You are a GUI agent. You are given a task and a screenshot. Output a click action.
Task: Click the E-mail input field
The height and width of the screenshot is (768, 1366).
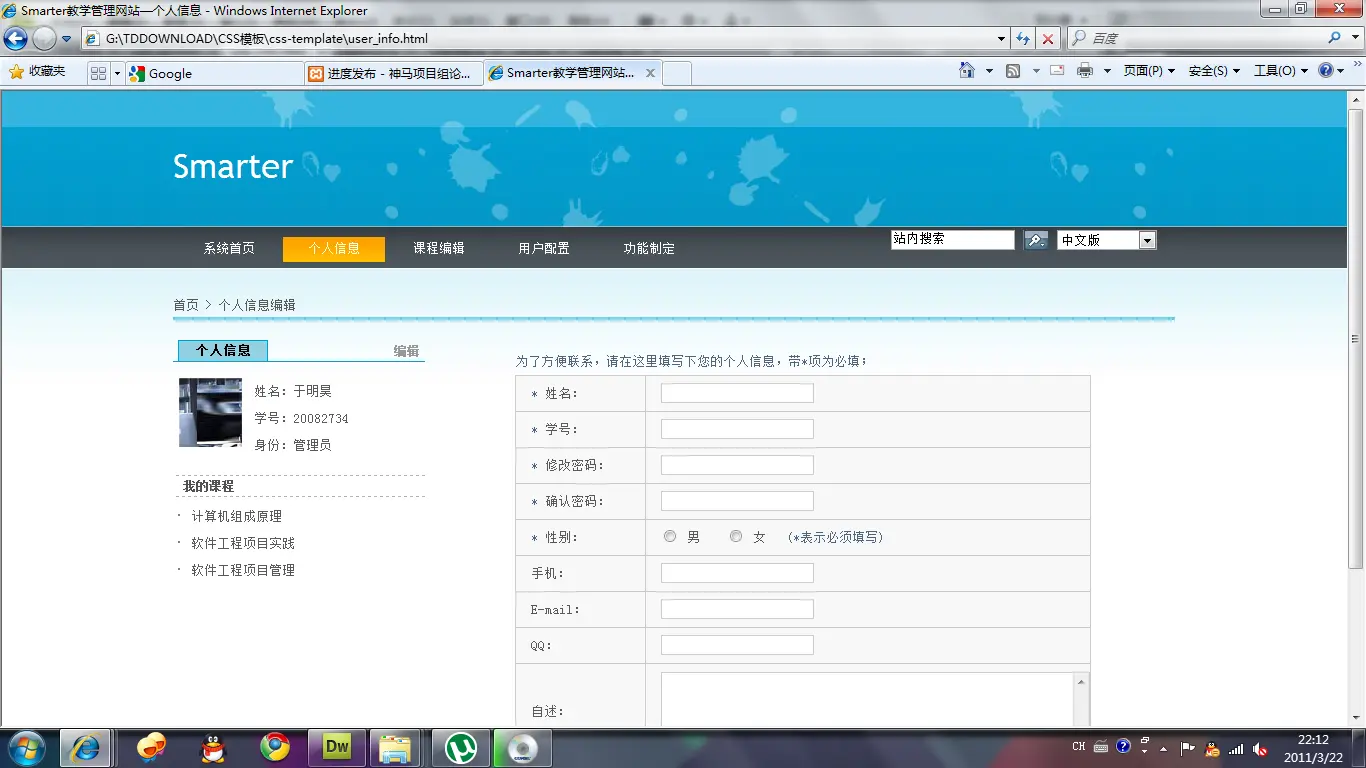737,609
